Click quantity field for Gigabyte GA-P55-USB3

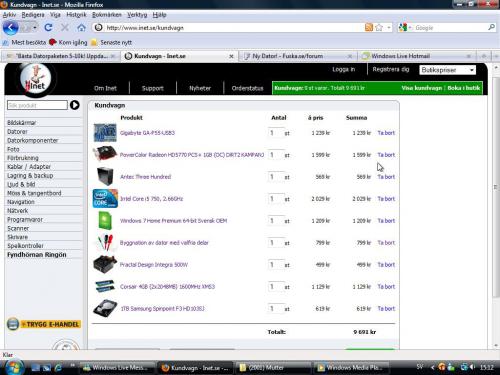pyautogui.click(x=276, y=133)
